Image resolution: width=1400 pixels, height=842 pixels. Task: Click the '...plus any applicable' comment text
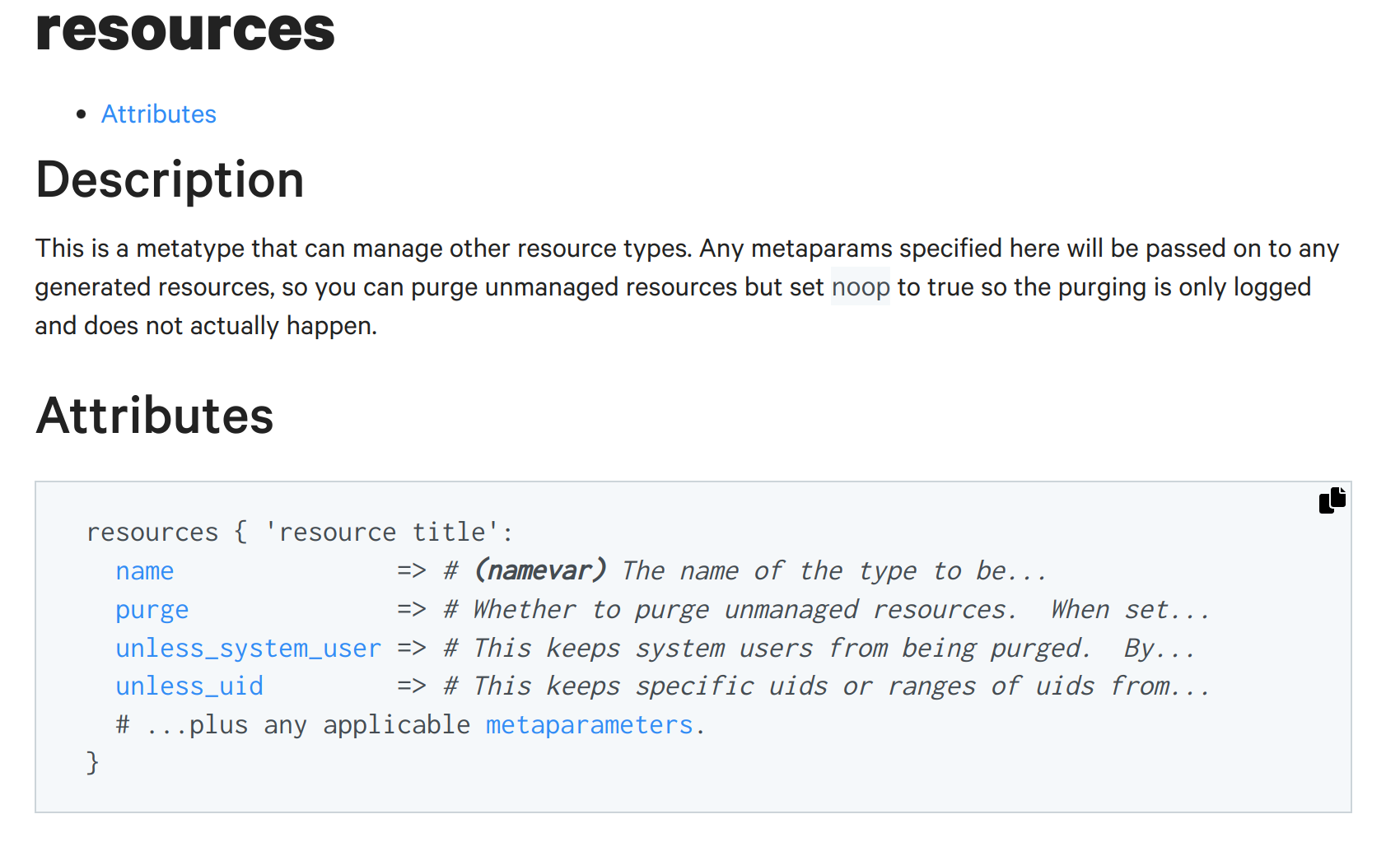293,725
